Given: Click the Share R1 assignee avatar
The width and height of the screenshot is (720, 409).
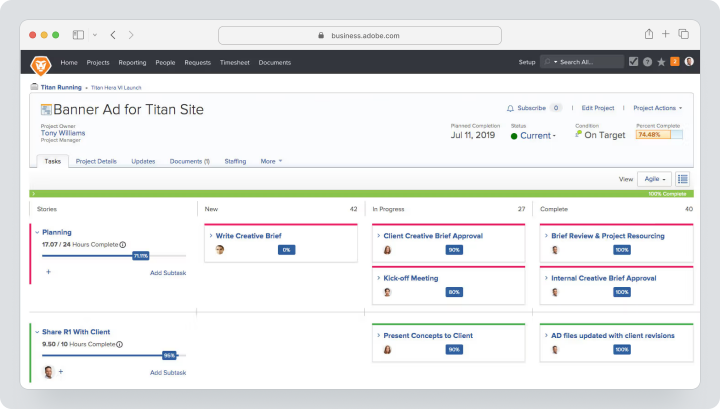Looking at the screenshot, I should [49, 372].
